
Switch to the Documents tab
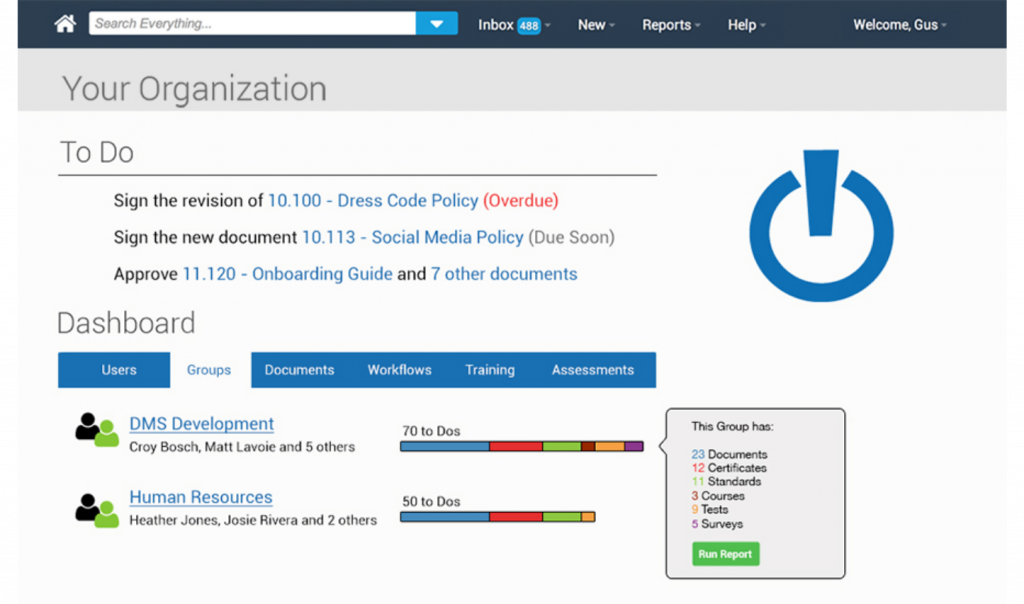[x=299, y=370]
